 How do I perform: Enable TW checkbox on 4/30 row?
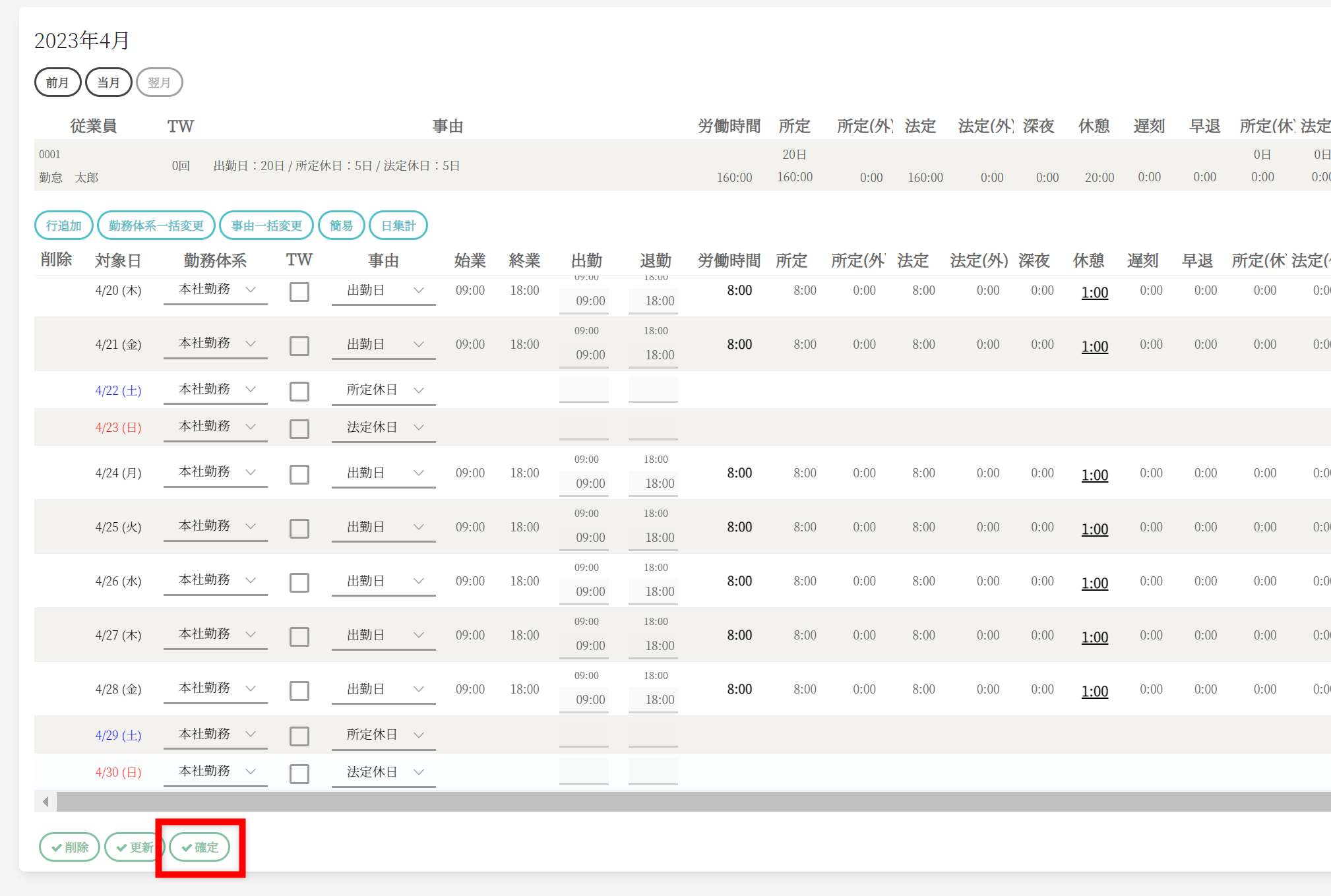point(299,773)
